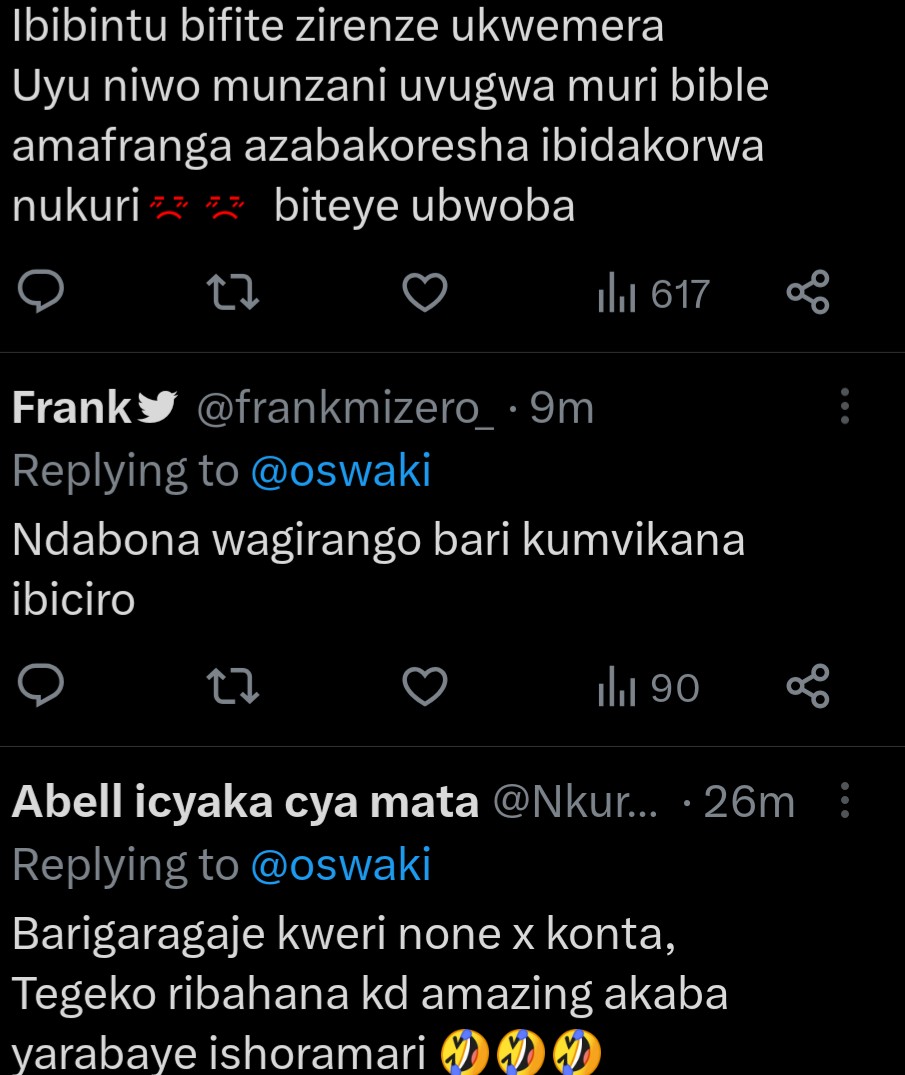This screenshot has height=1075, width=905.
Task: Share Frank's tweet
Action: pyautogui.click(x=808, y=687)
